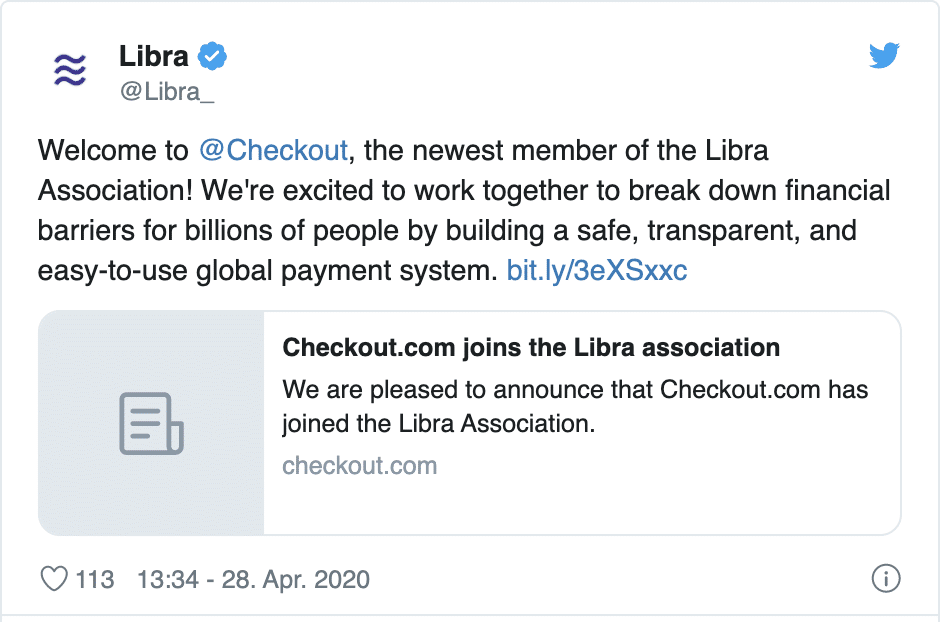The height and width of the screenshot is (622, 940).
Task: Click the tweet text 'Welcome to'
Action: [x=113, y=150]
